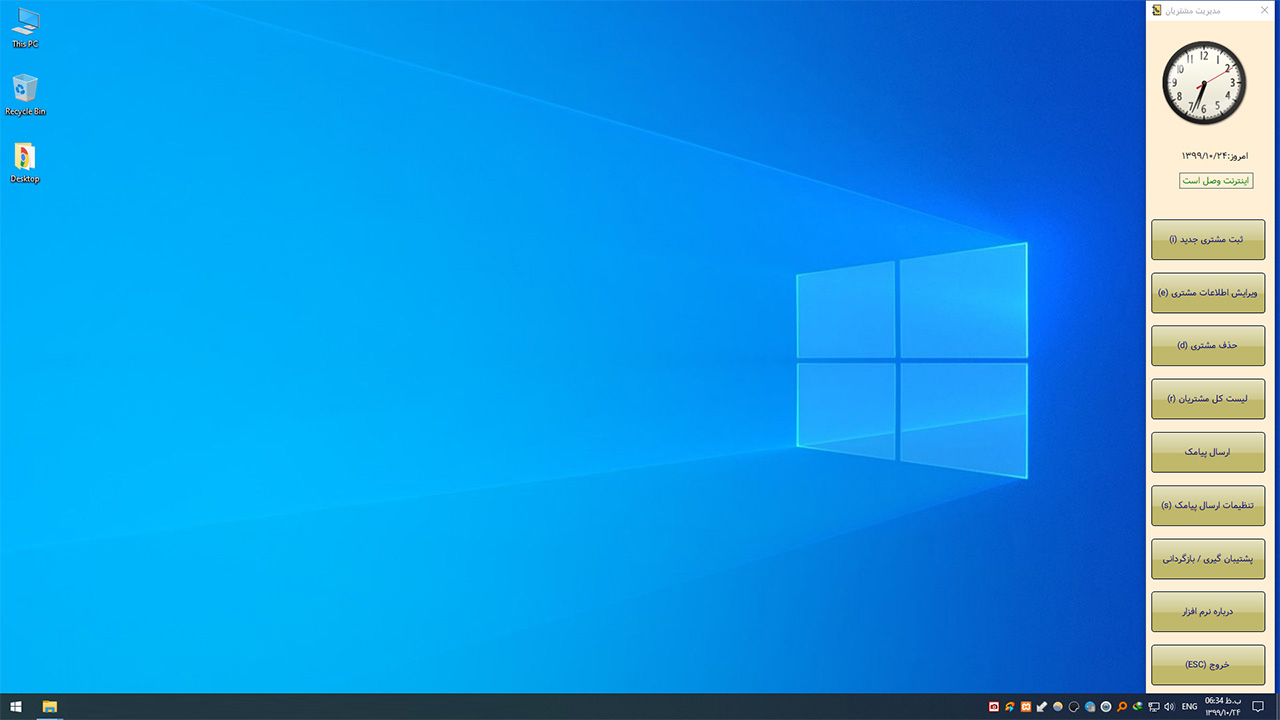1280x720 pixels.
Task: Click dark round chat-bubble tray icon
Action: [x=1074, y=707]
